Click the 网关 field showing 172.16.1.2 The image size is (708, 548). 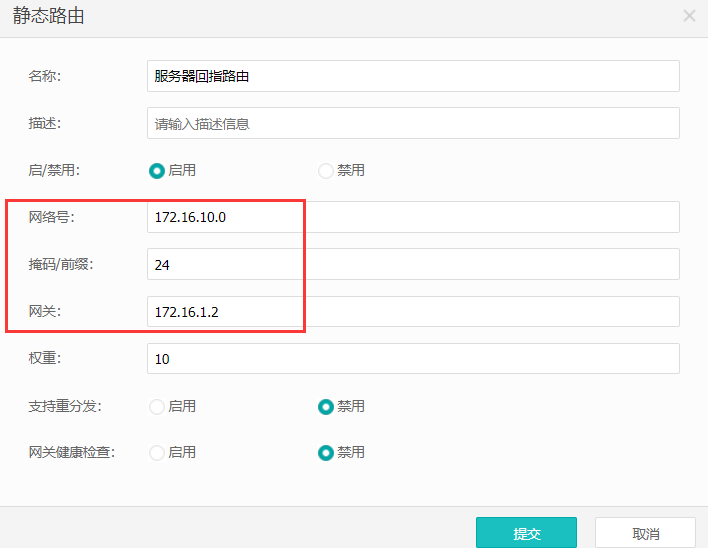[412, 312]
